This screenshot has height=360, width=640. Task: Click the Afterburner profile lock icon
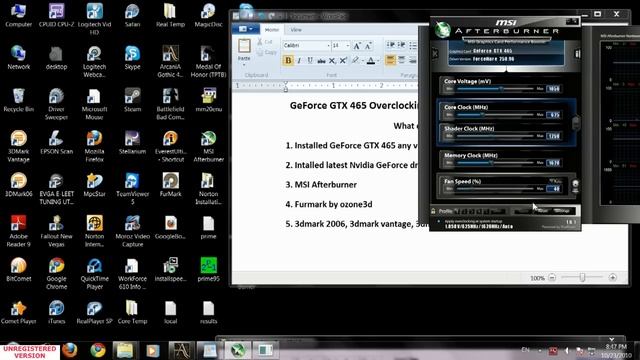pyautogui.click(x=433, y=211)
